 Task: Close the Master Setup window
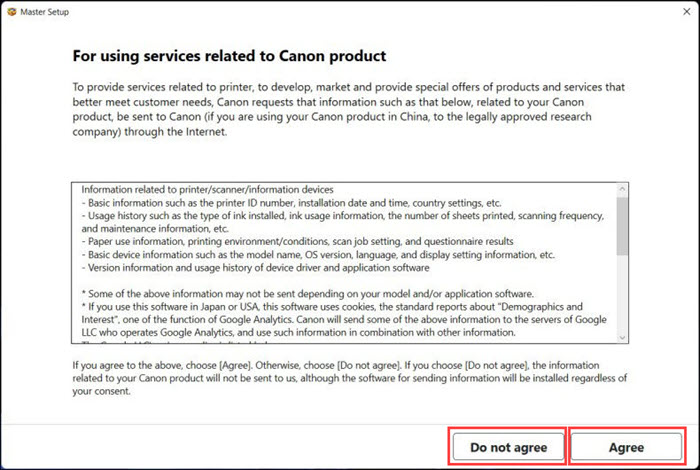(687, 12)
